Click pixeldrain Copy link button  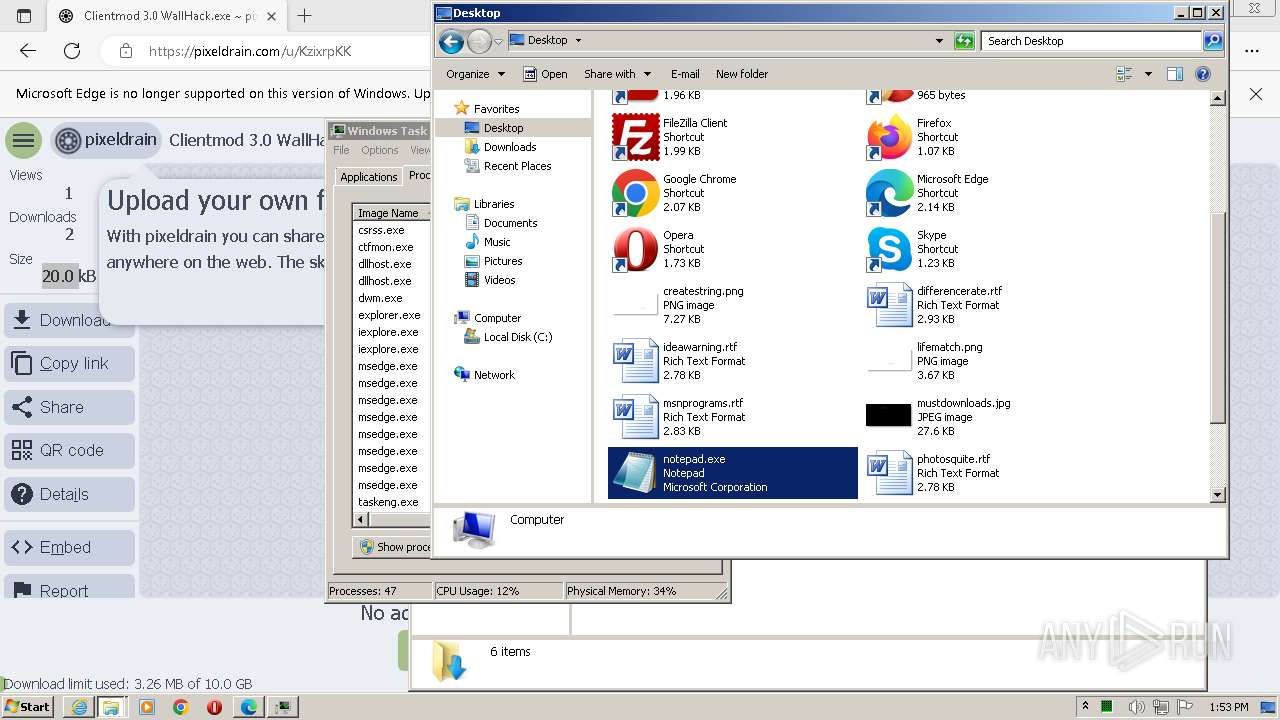click(x=69, y=363)
